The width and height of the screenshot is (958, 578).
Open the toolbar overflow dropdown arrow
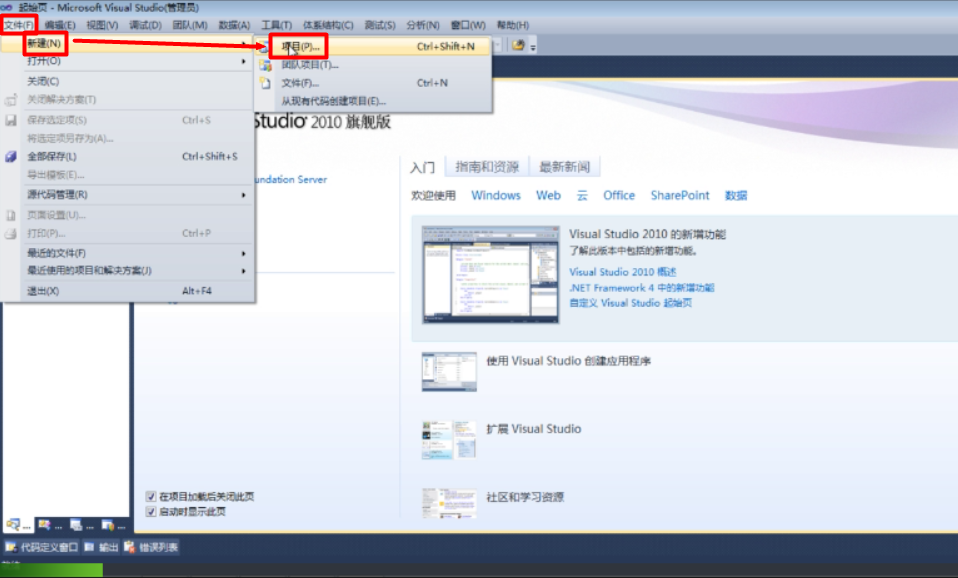click(533, 47)
